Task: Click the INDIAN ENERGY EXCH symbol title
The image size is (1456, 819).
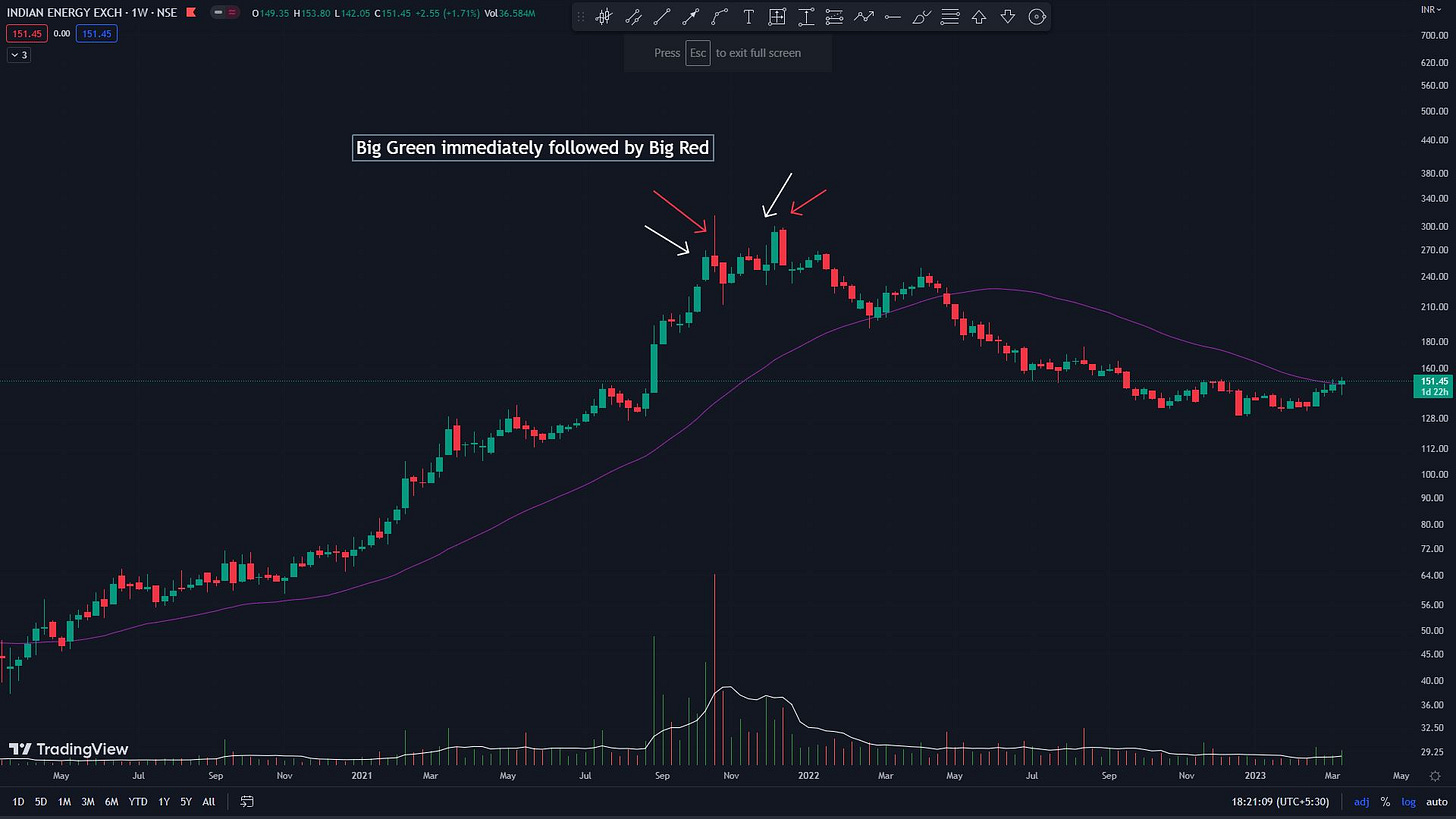Action: pos(64,12)
